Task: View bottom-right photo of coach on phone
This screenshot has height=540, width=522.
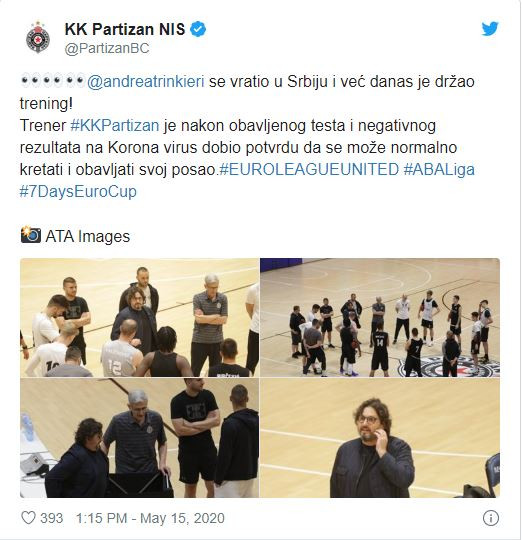Action: pos(380,438)
